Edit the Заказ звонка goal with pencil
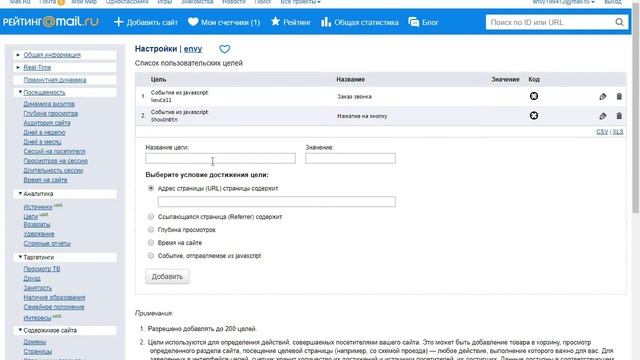Viewport: 640px width, 360px height. coord(602,97)
